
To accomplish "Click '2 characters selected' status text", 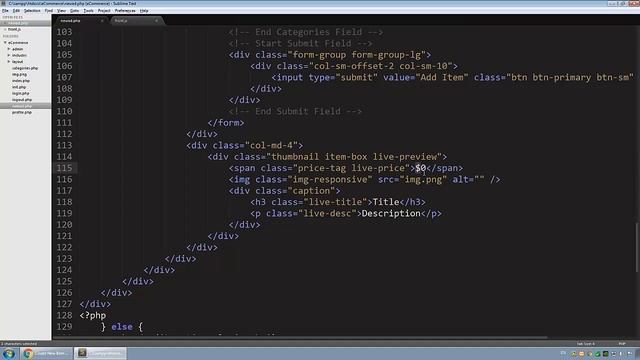I will click(19, 344).
